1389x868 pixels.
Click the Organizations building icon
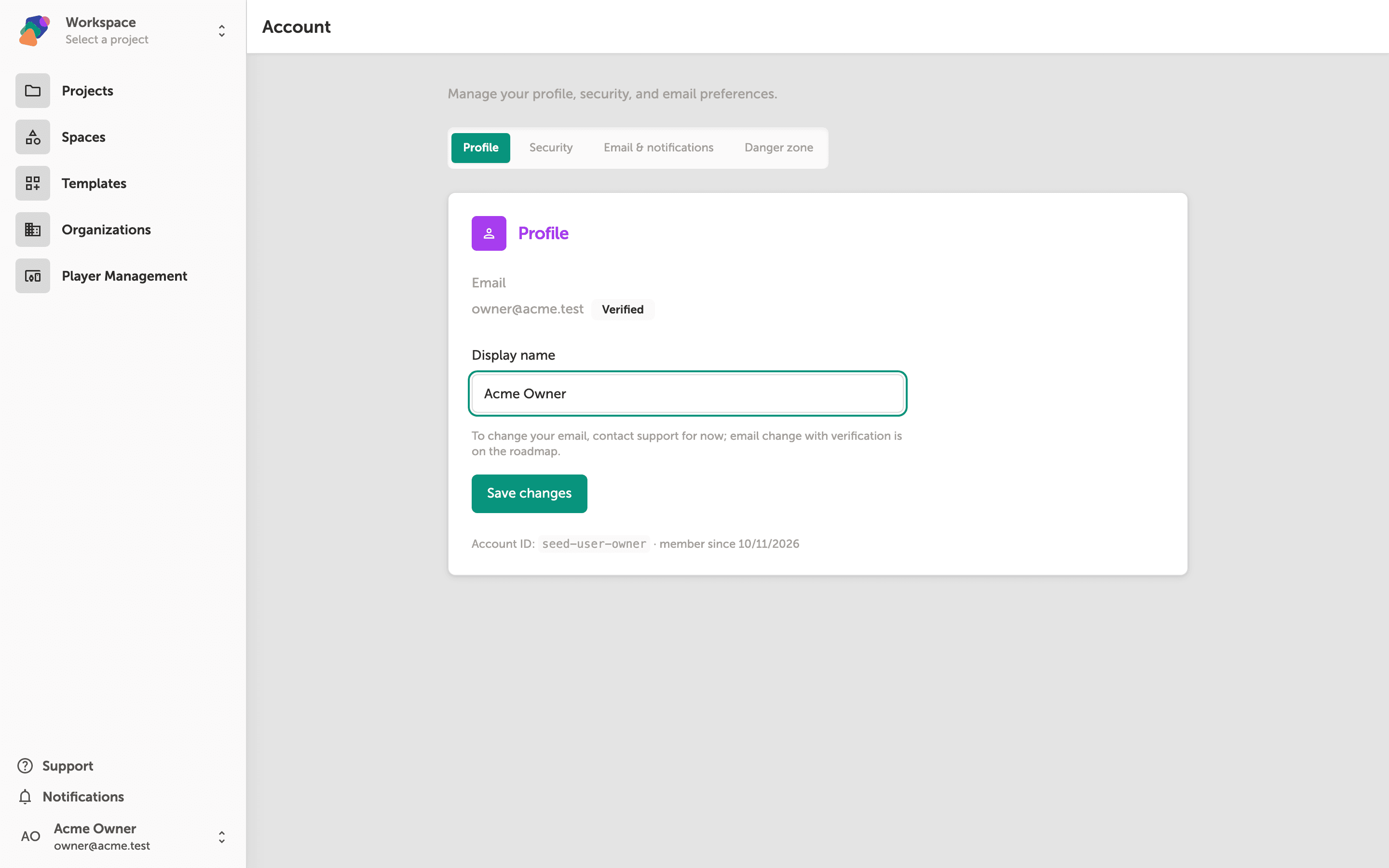click(x=33, y=230)
